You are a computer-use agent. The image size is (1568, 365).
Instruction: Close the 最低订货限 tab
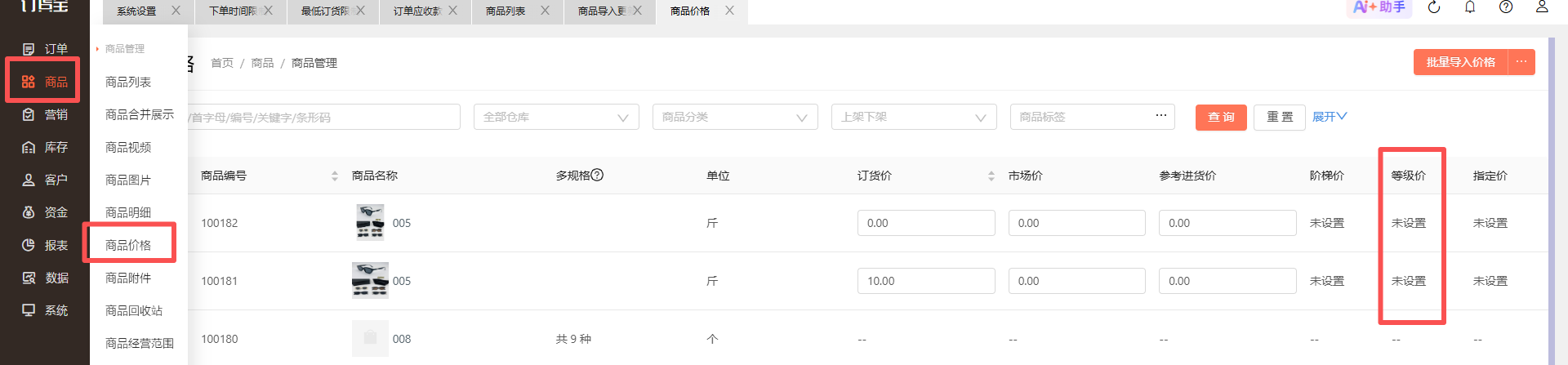(360, 11)
